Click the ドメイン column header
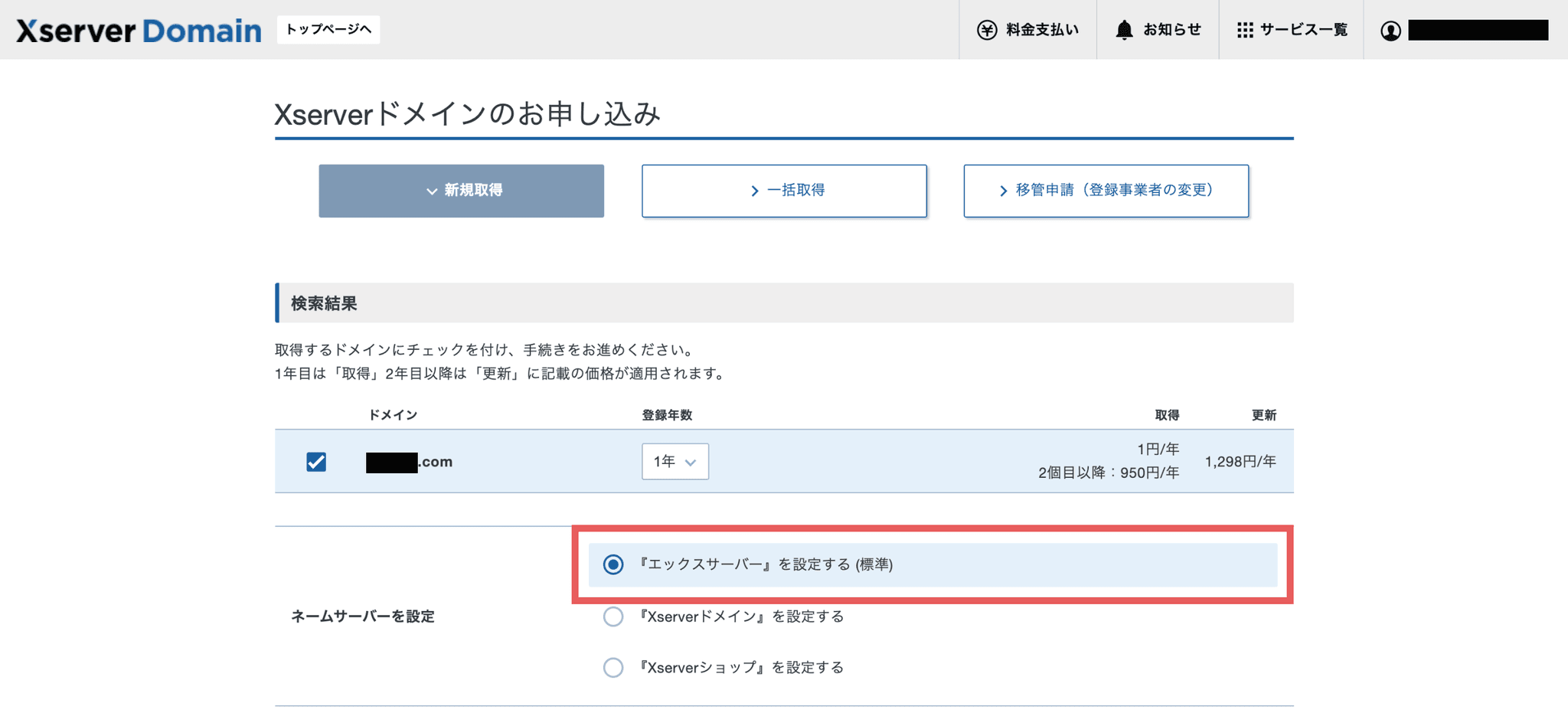 tap(393, 415)
